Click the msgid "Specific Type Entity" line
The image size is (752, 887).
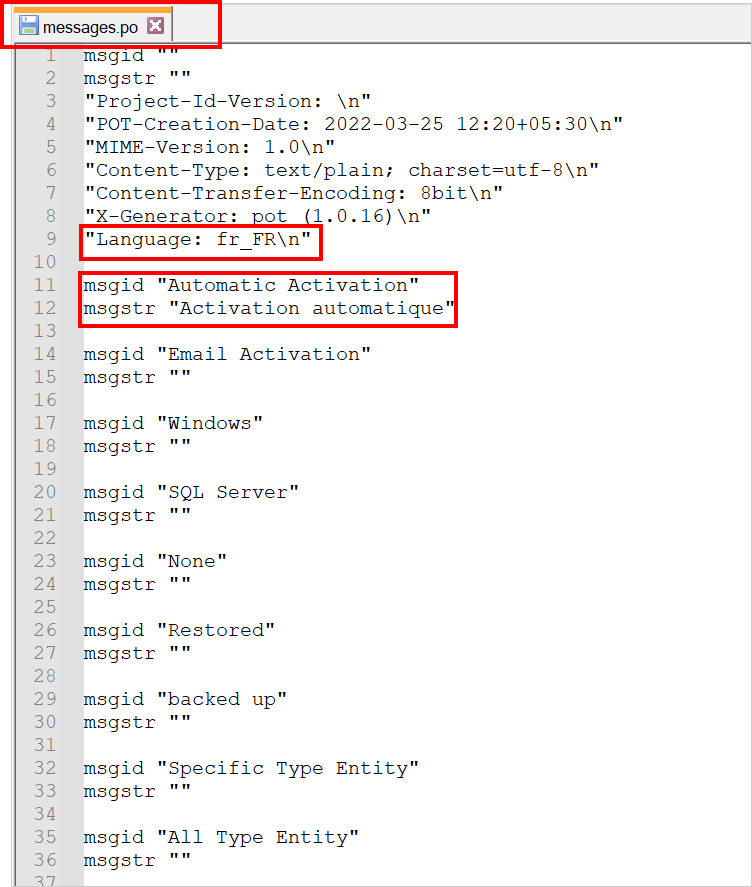click(251, 768)
